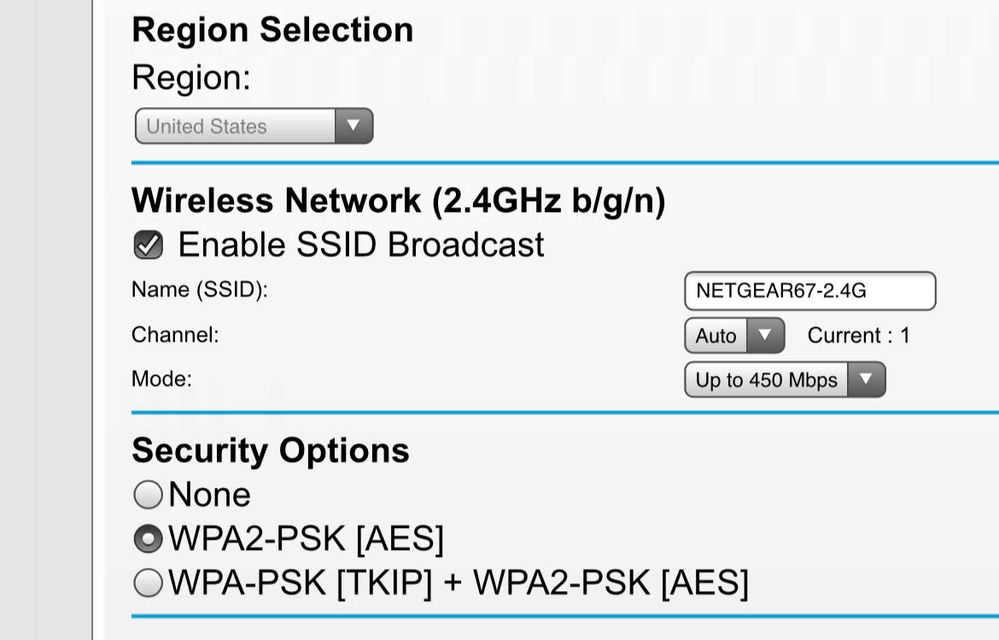Choose the WPA2-PSK [AES] radio button

coord(148,539)
